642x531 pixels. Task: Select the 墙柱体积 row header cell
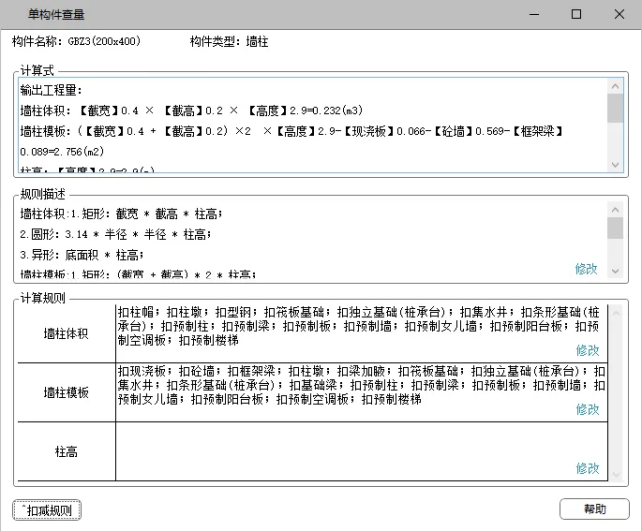pyautogui.click(x=66, y=333)
